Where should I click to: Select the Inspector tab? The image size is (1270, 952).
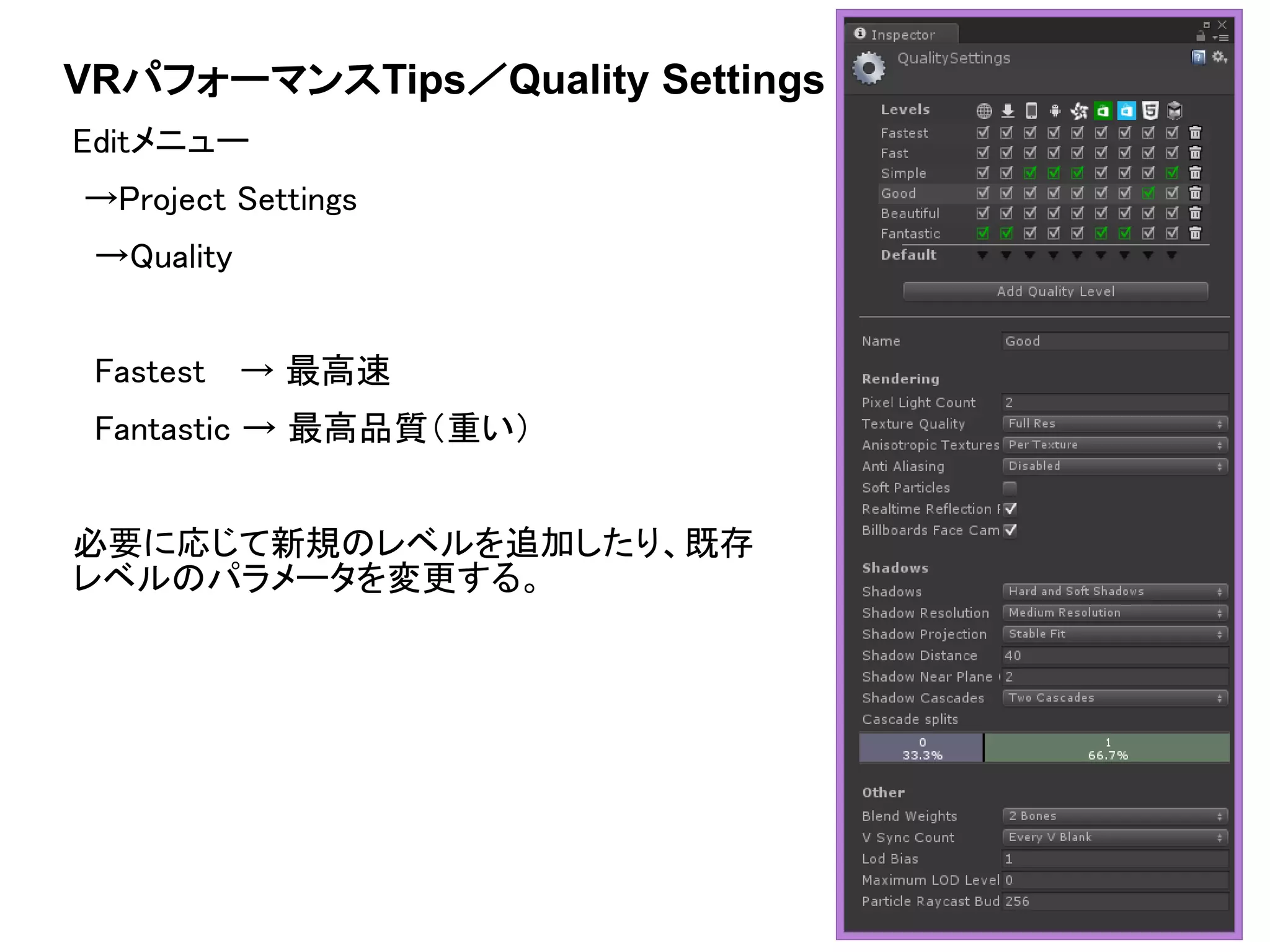(902, 34)
